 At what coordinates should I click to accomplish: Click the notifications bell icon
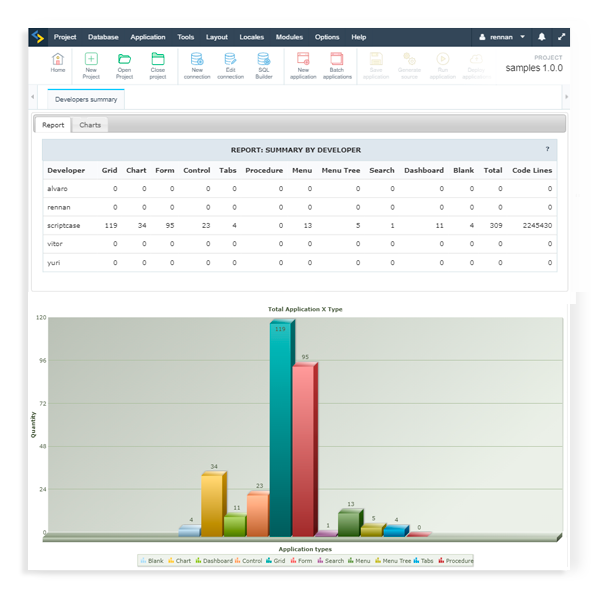[x=542, y=37]
